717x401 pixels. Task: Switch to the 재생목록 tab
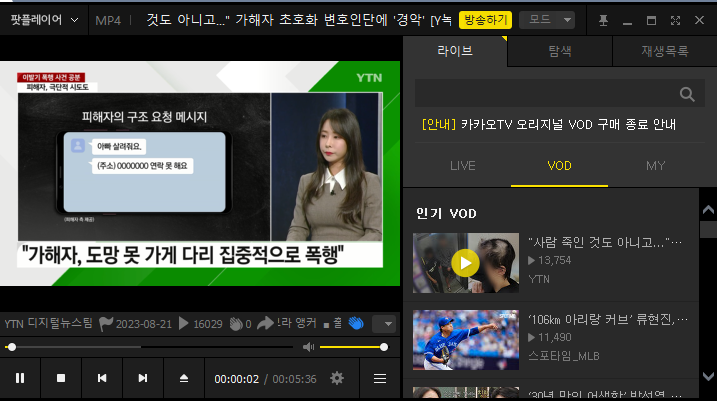(665, 51)
